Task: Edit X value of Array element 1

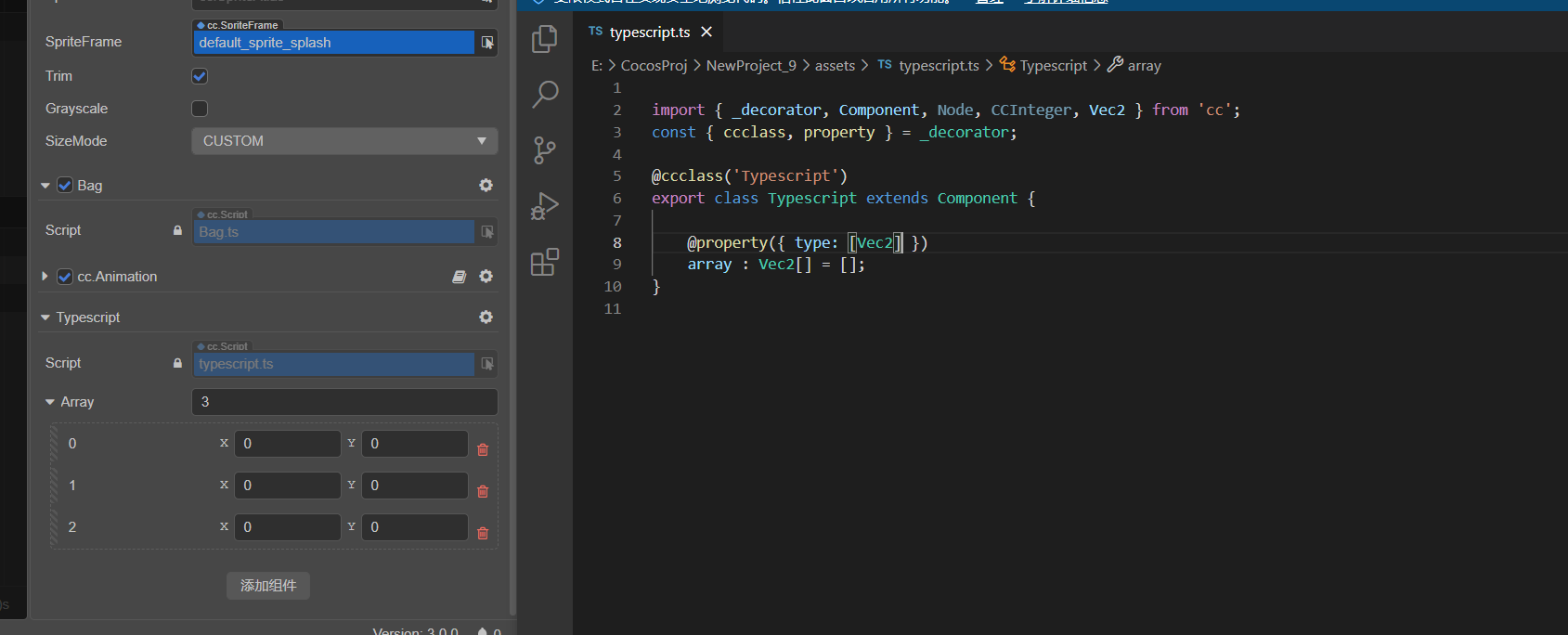Action: tap(288, 486)
